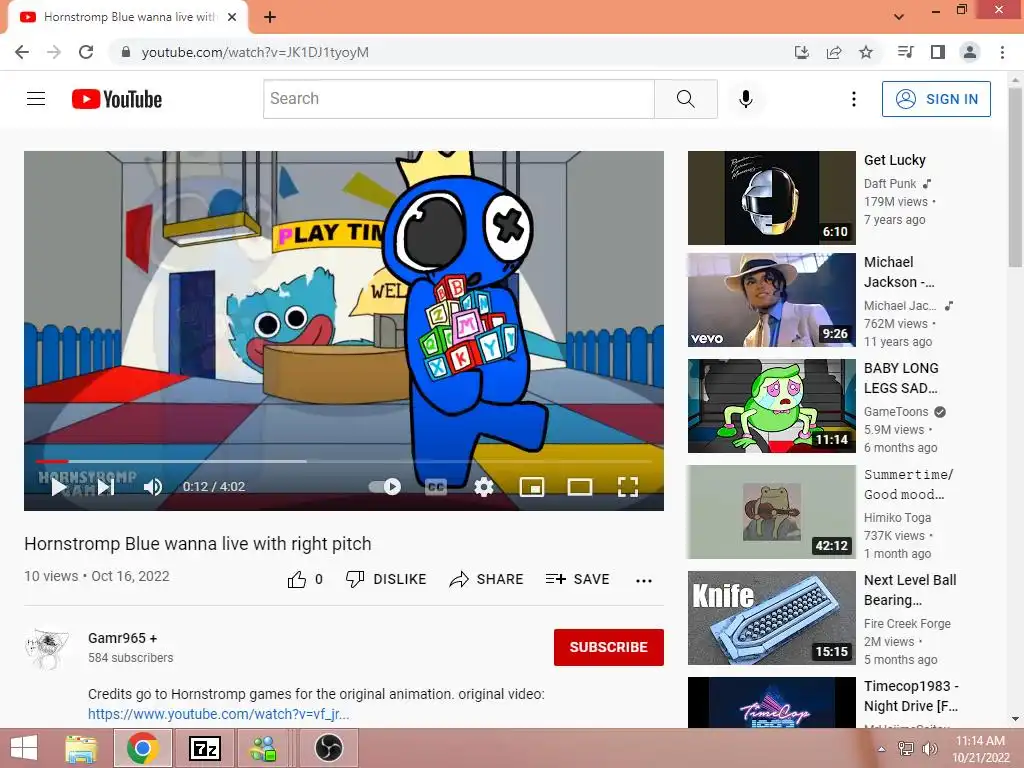Toggle Chrome side panel

[x=938, y=52]
